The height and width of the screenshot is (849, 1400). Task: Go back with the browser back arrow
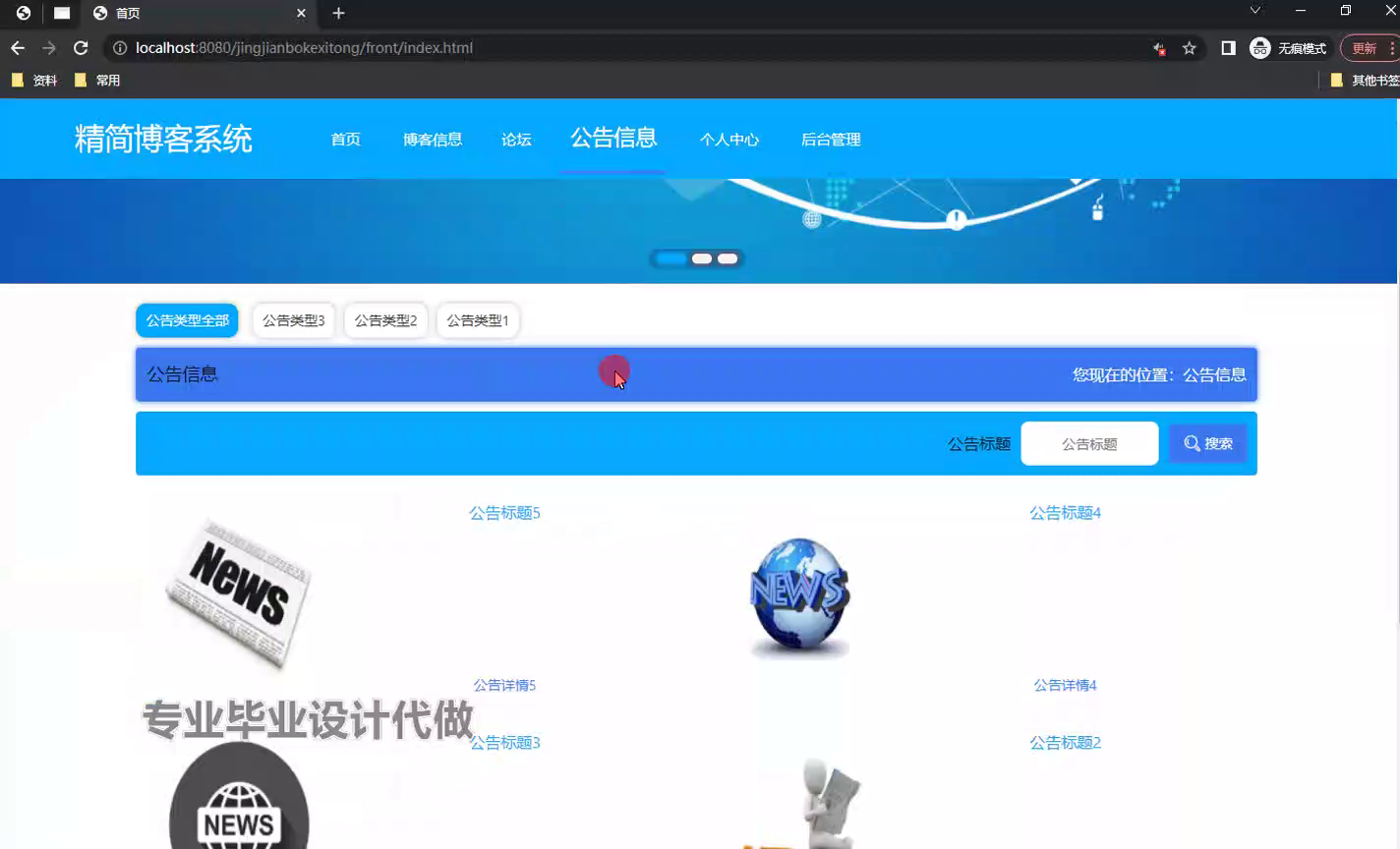(x=18, y=47)
